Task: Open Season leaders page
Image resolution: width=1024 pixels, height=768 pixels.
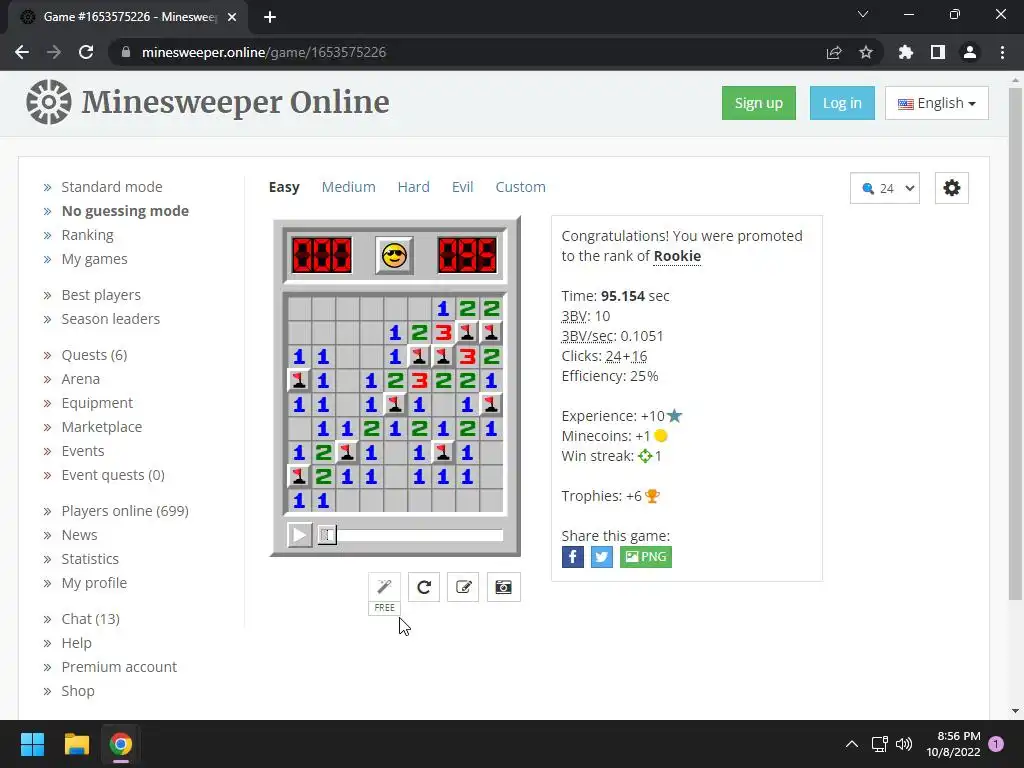Action: (x=110, y=319)
